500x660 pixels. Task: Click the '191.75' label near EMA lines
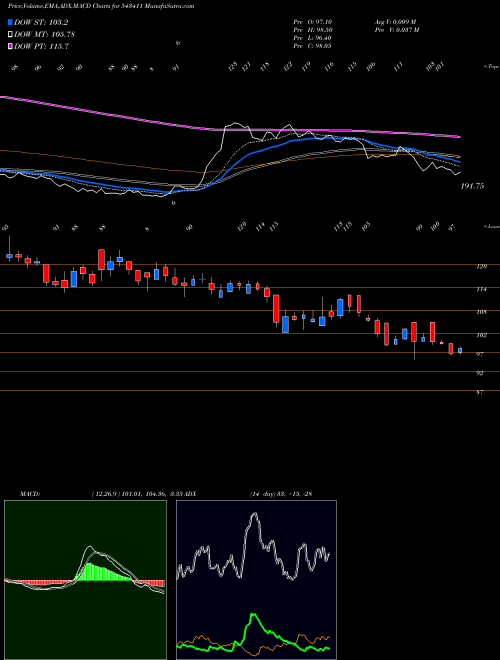point(472,186)
